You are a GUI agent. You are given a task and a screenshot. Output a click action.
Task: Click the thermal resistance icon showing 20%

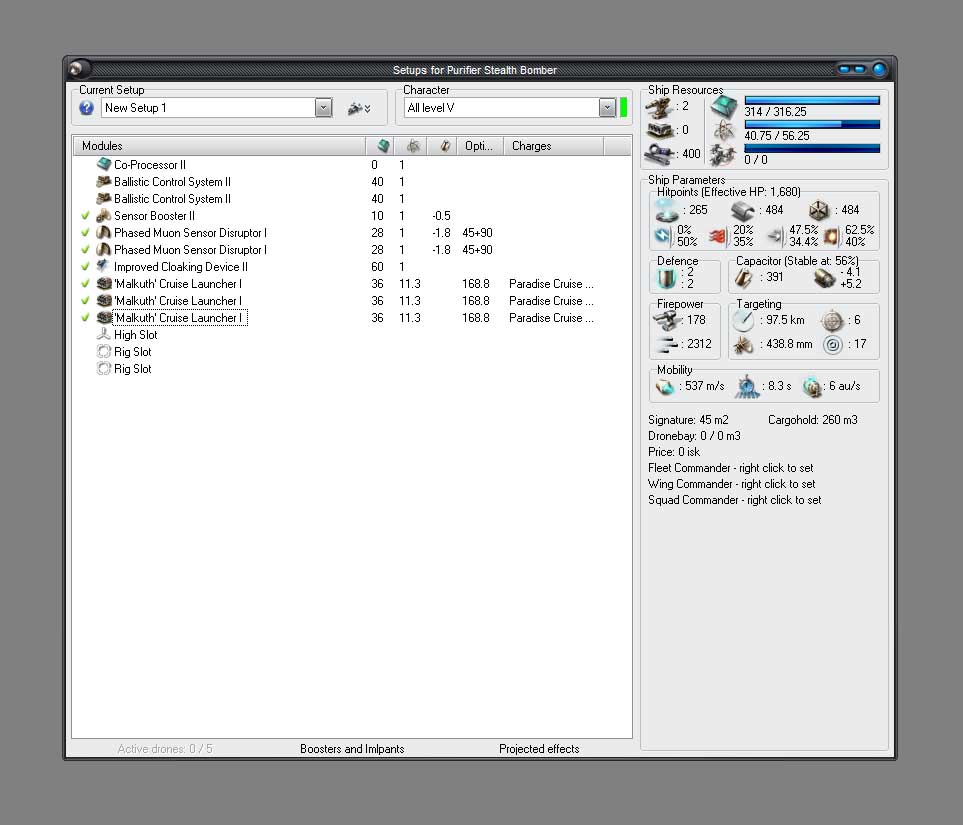pos(717,236)
